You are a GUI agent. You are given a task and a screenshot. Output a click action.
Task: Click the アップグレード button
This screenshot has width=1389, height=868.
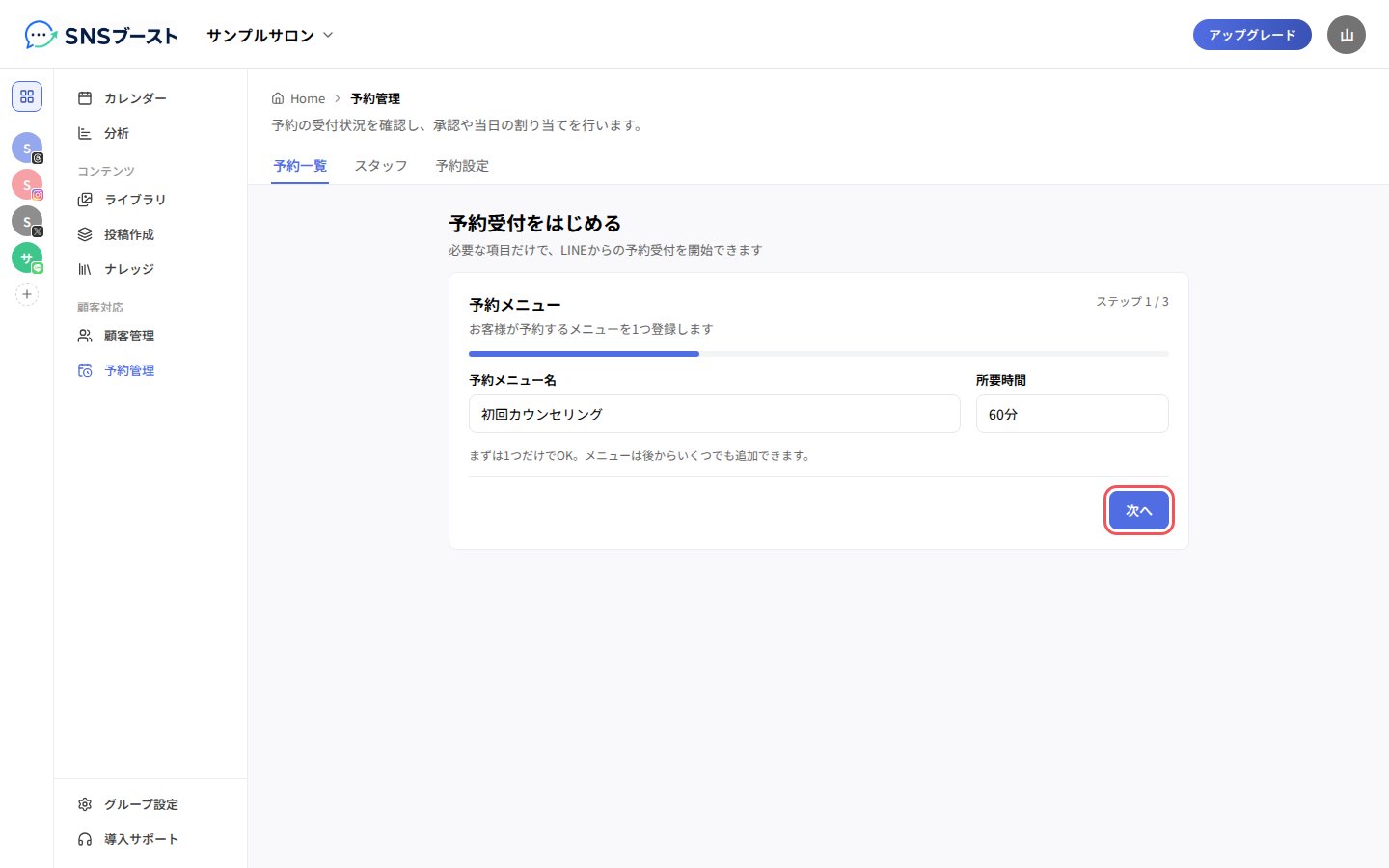(1252, 35)
